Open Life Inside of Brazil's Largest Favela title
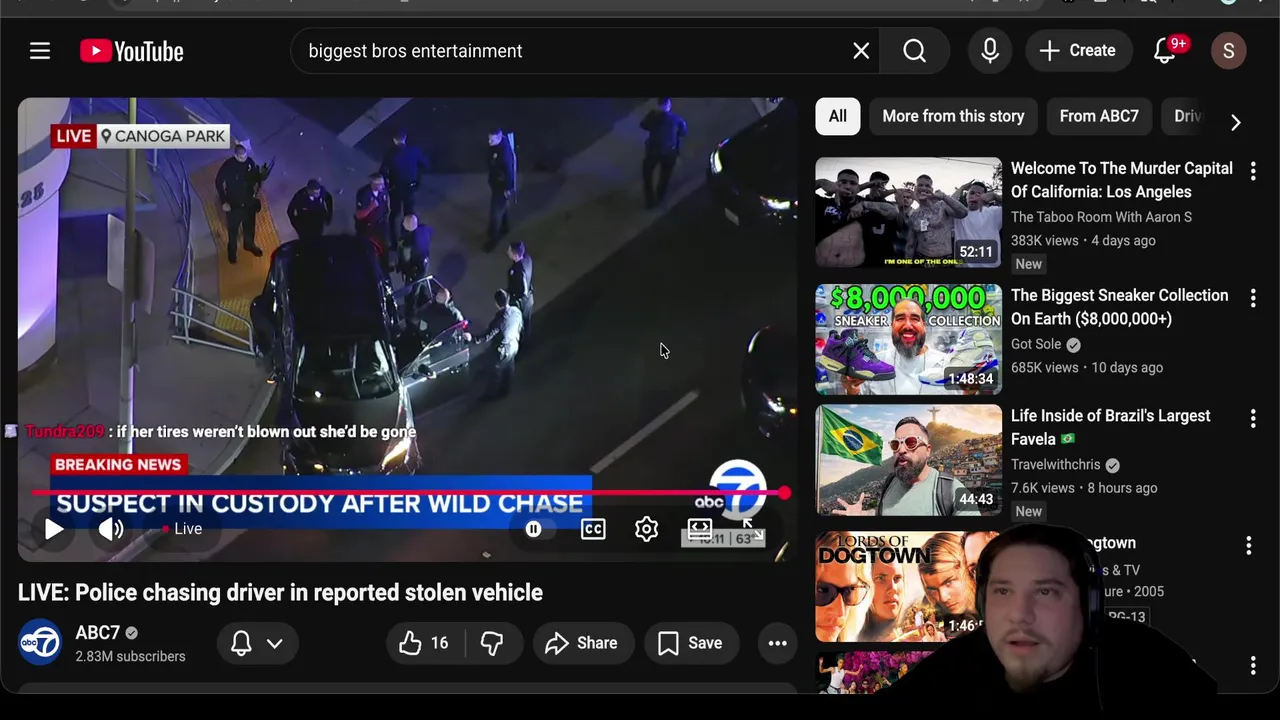 [1110, 427]
